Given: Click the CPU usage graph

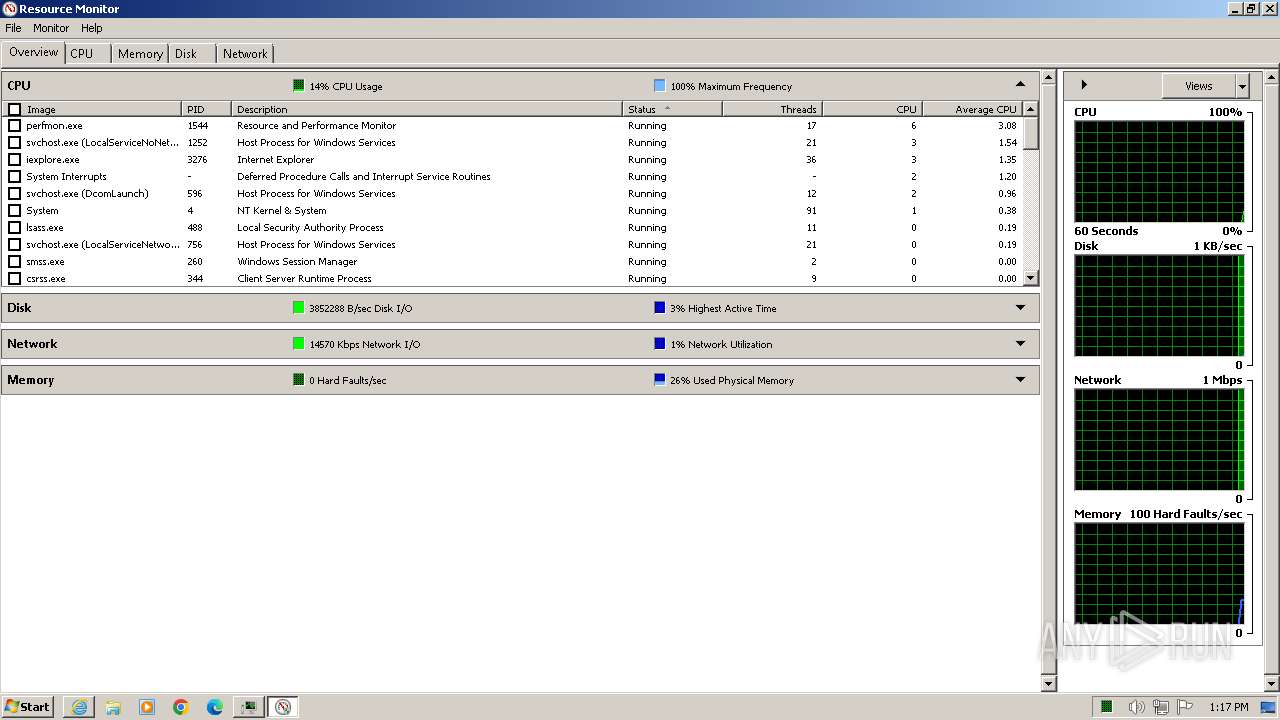Looking at the screenshot, I should click(x=1159, y=171).
